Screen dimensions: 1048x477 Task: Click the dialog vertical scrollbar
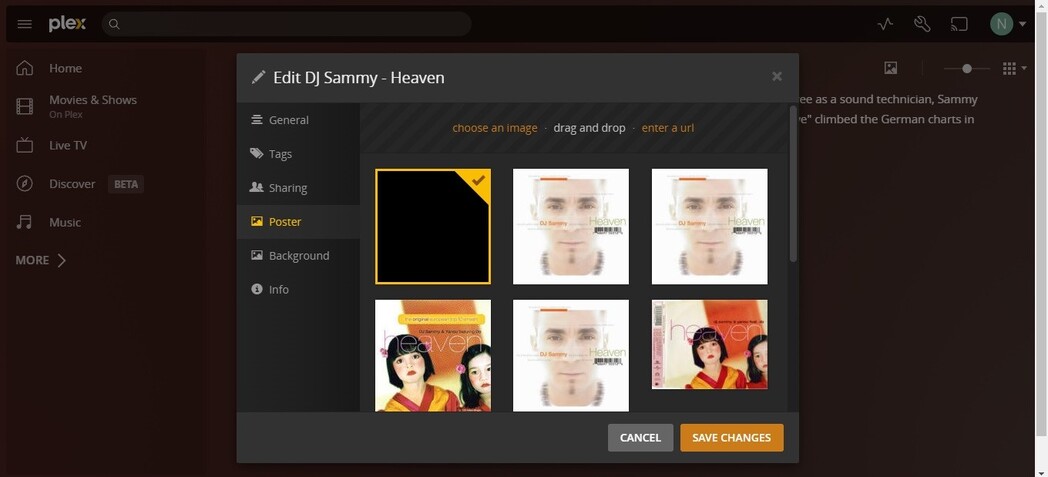click(793, 184)
